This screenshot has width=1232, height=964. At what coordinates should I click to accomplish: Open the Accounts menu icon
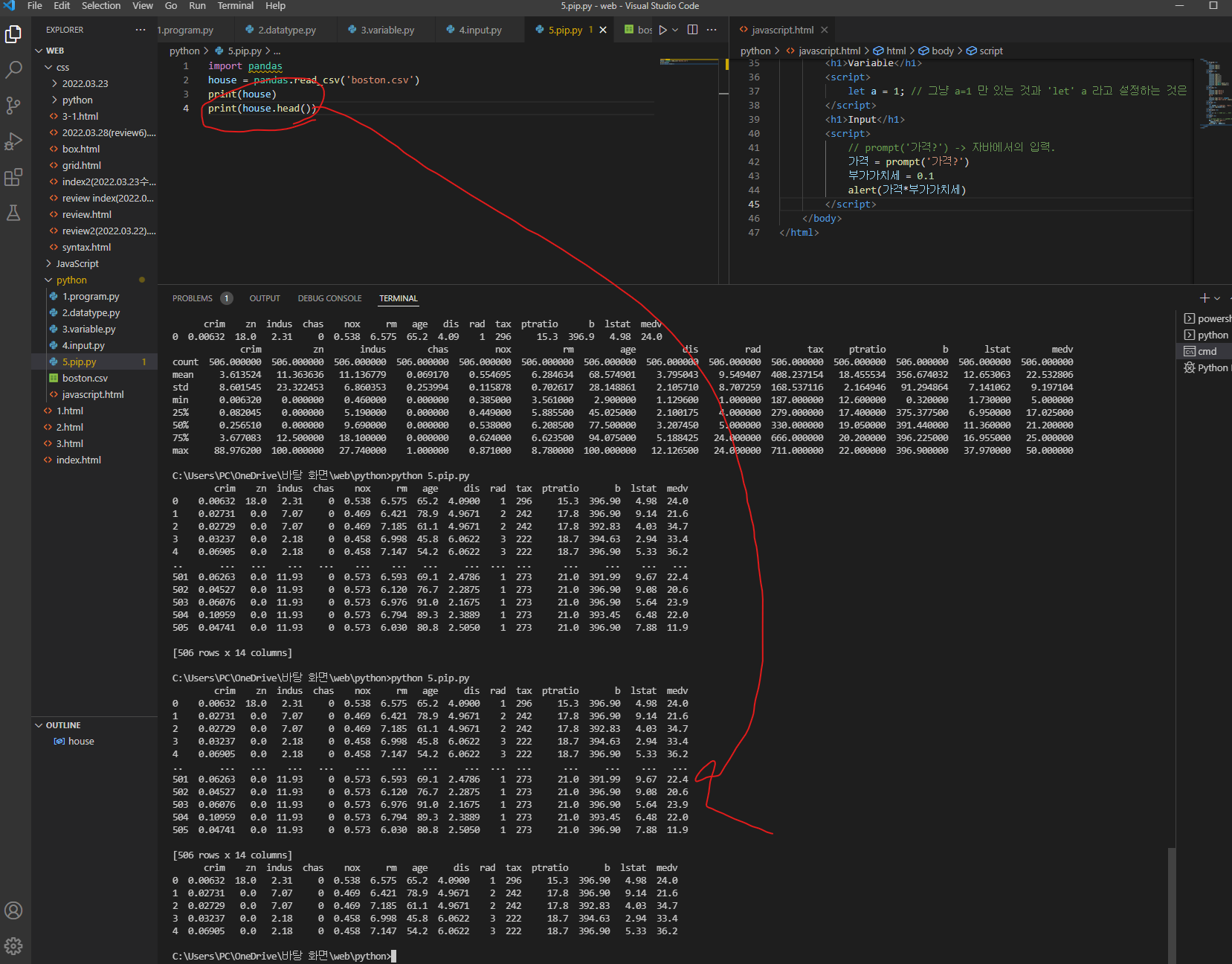(13, 910)
